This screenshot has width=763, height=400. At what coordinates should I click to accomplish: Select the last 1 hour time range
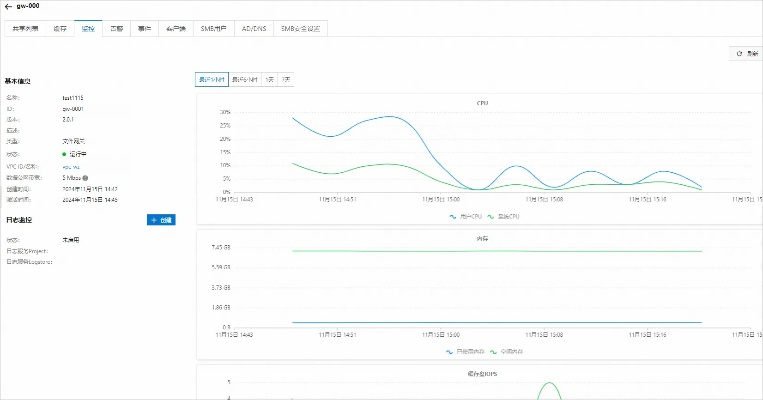211,78
